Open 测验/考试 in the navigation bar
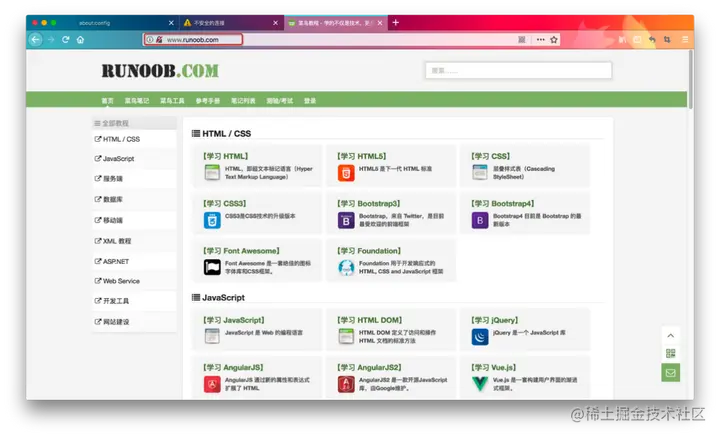The image size is (720, 437). (280, 101)
